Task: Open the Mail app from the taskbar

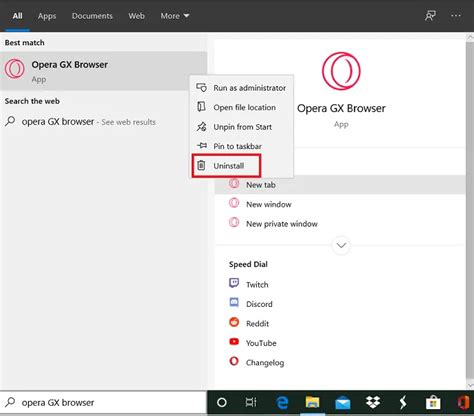Action: click(343, 403)
